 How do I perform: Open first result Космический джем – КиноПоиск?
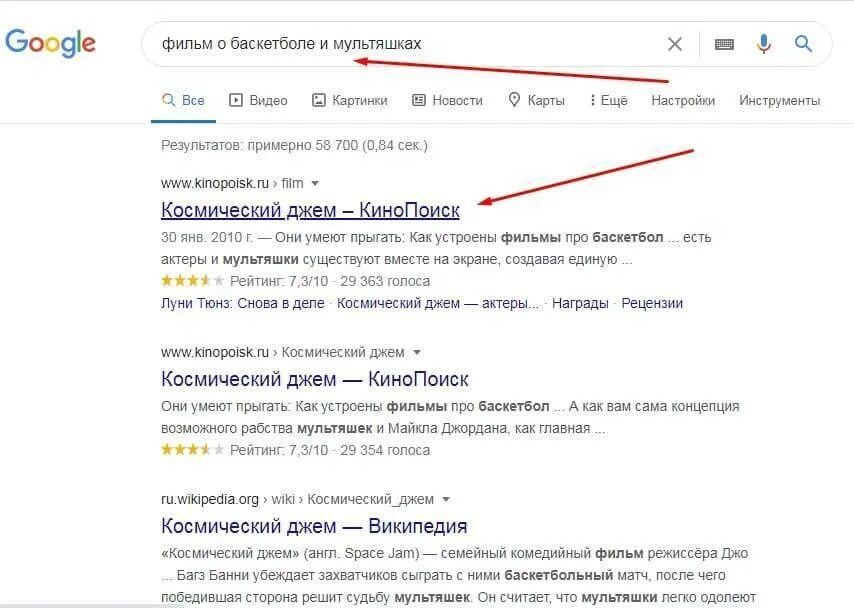pyautogui.click(x=310, y=210)
